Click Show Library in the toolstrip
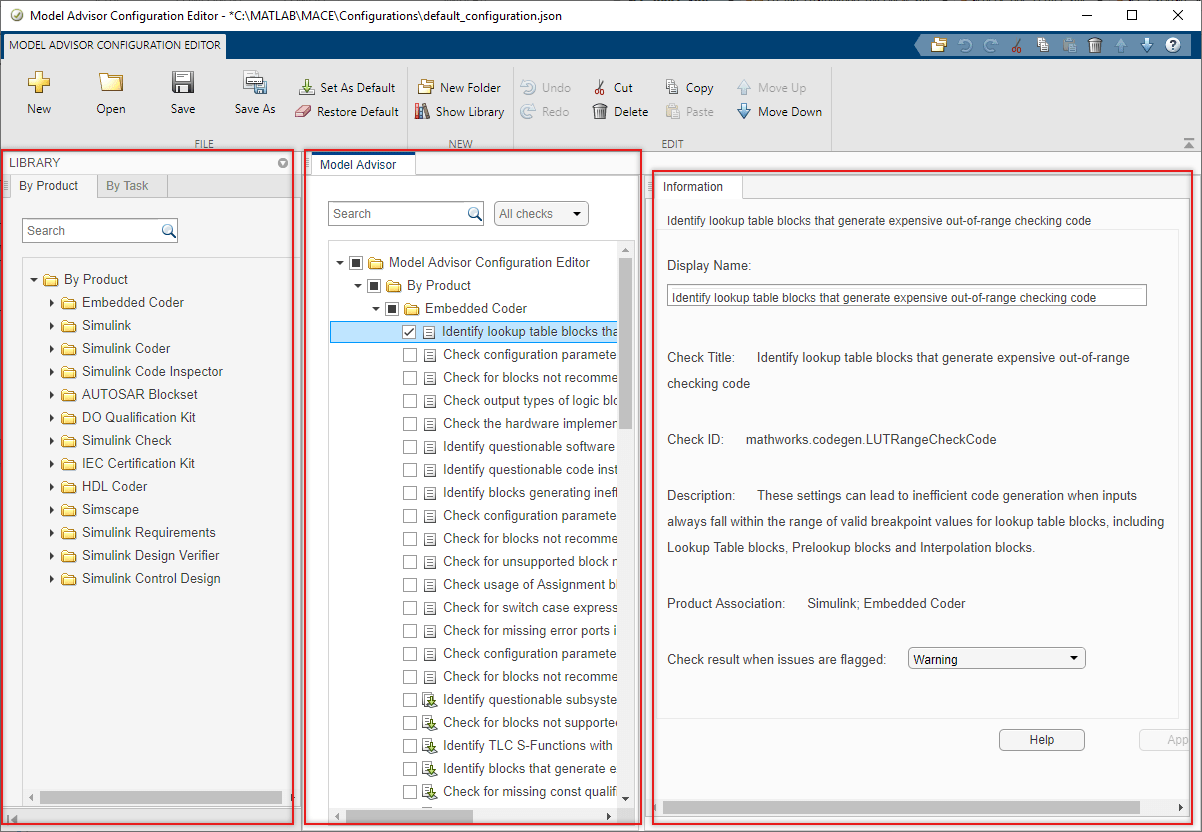The width and height of the screenshot is (1202, 832). coord(459,112)
